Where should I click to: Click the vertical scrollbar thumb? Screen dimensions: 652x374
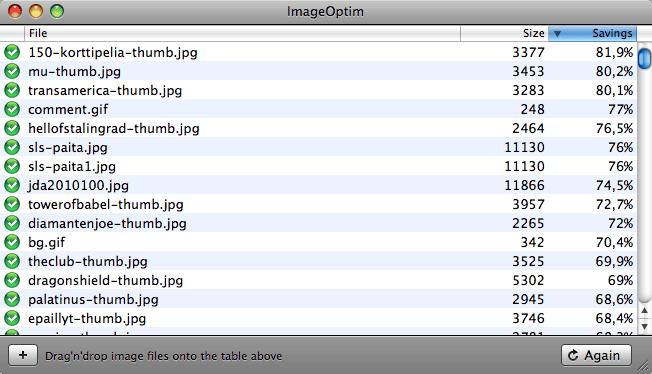click(645, 59)
